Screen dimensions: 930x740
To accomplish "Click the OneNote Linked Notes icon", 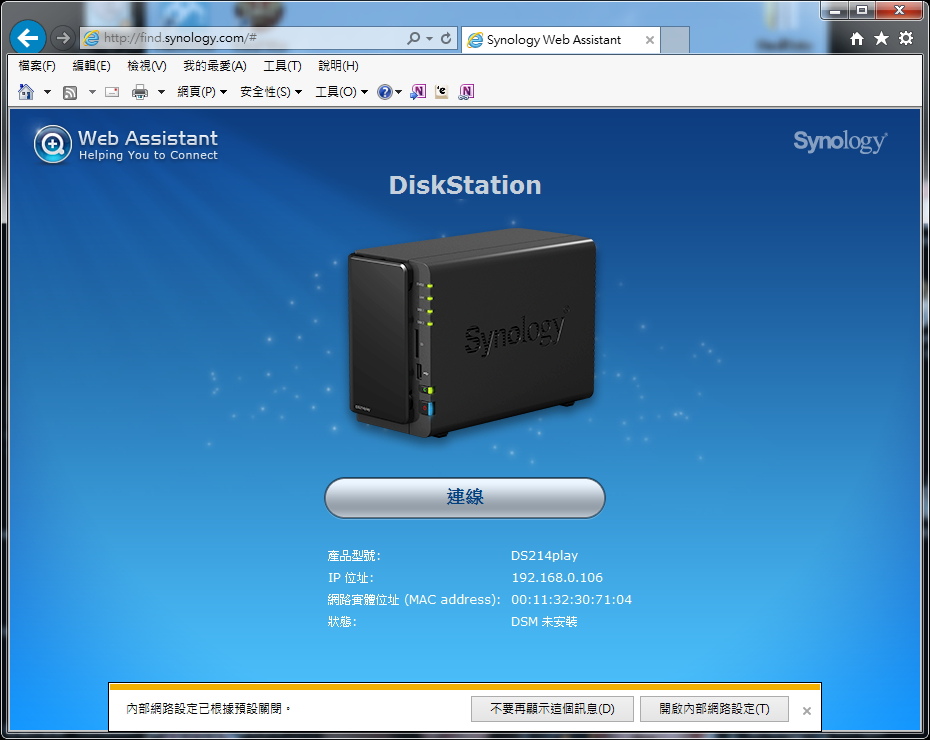I will pos(466,92).
